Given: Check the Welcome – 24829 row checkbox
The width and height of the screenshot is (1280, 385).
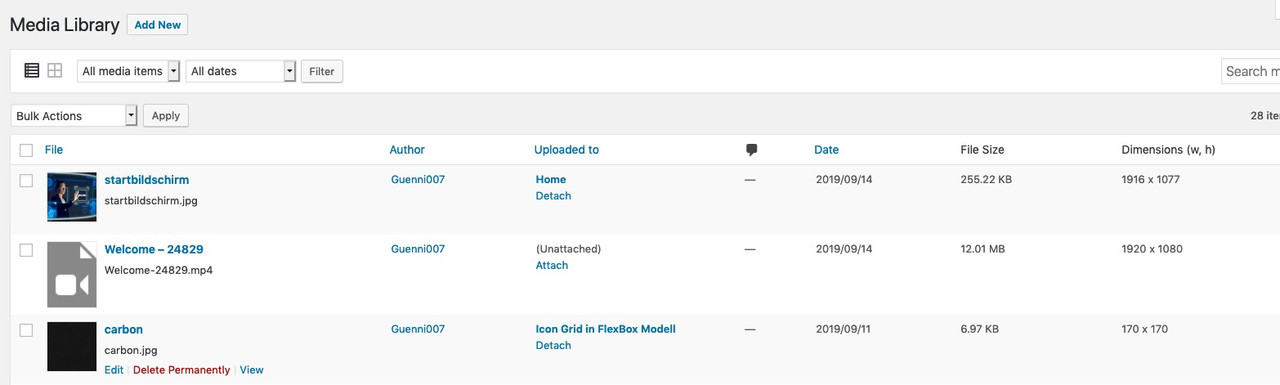Looking at the screenshot, I should coord(26,250).
